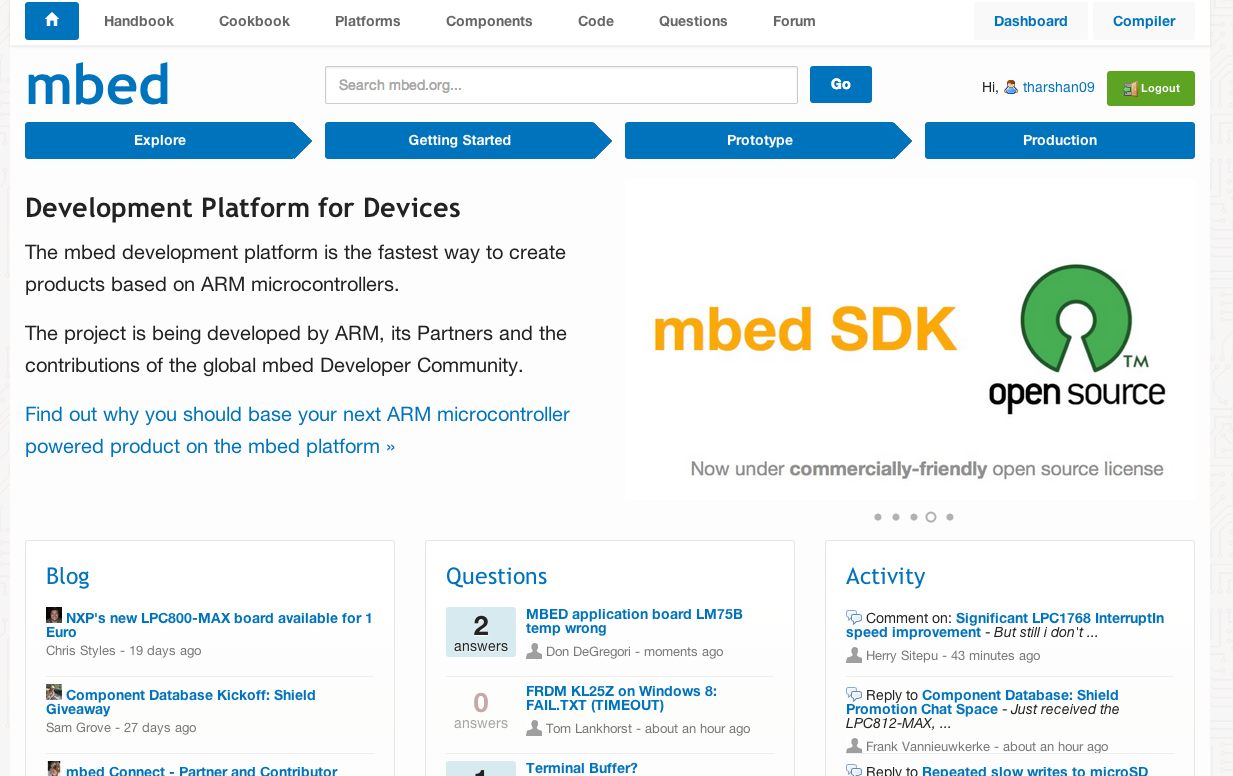Click the '2 answers' count box

point(481,632)
